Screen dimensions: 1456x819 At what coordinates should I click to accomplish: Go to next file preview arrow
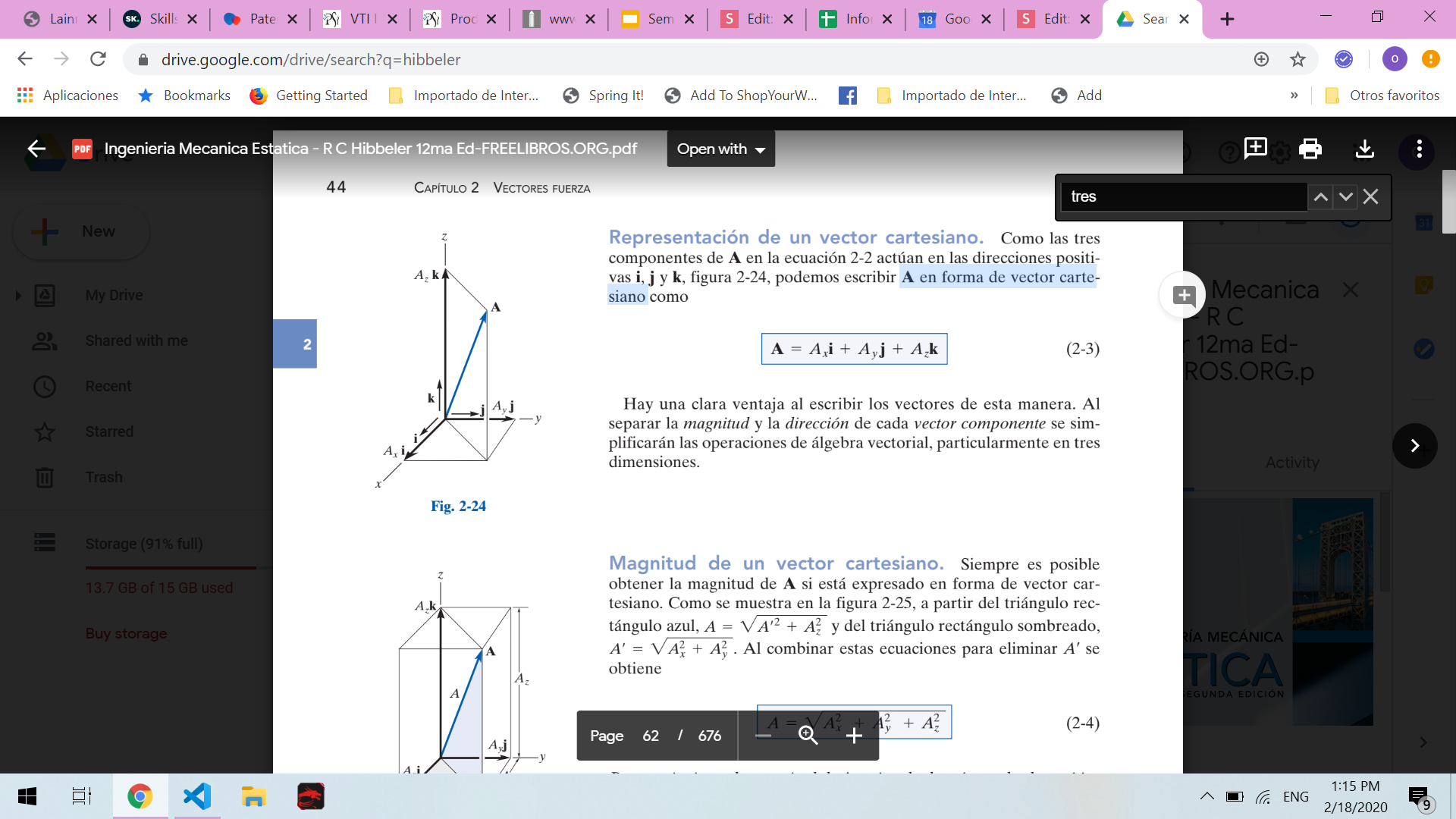1414,446
